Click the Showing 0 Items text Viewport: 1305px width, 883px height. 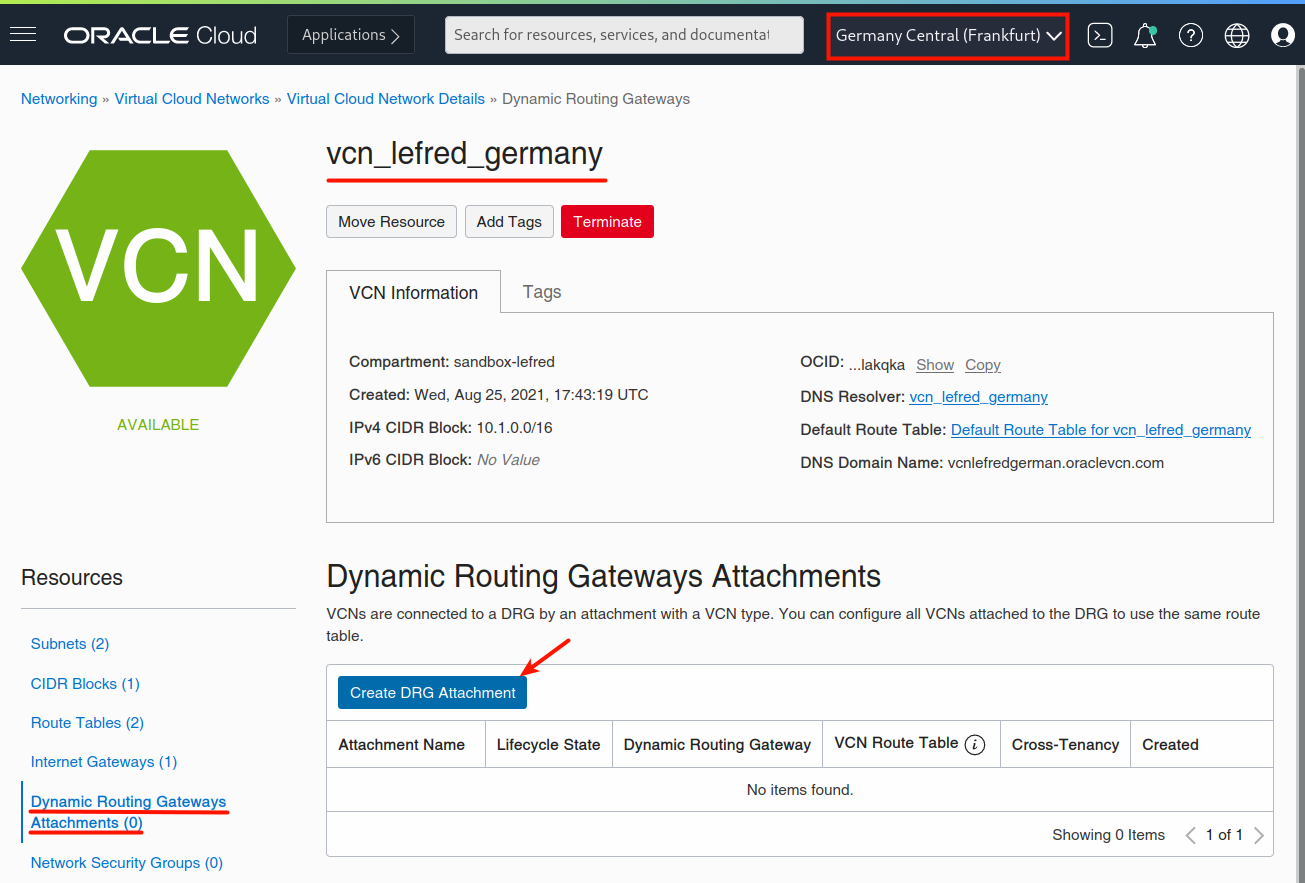point(1108,835)
